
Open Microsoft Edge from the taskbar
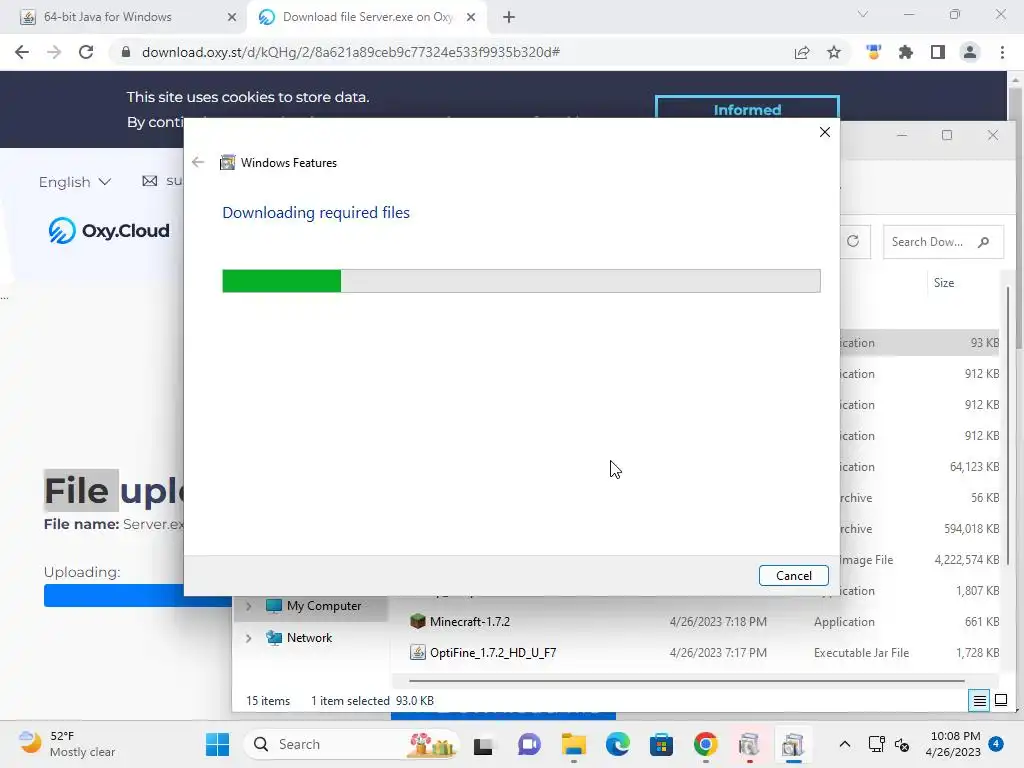tap(617, 744)
